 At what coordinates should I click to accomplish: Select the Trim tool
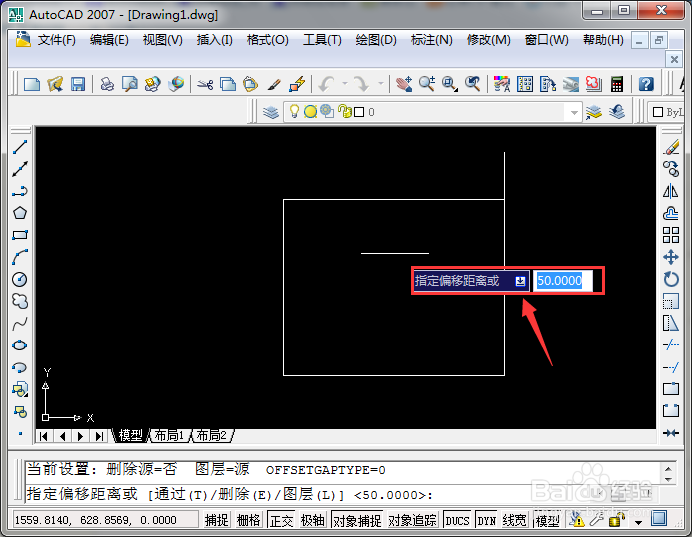point(671,345)
